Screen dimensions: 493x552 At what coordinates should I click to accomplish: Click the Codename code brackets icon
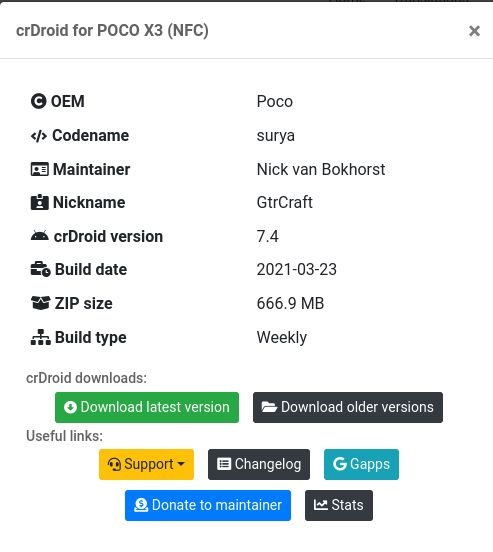39,136
